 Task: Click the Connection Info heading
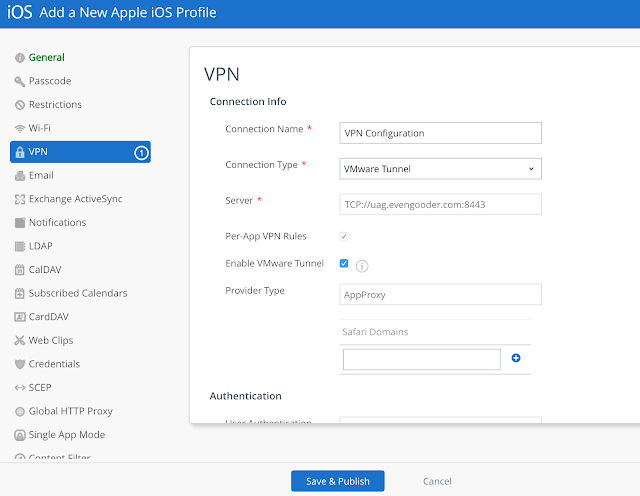coord(248,102)
